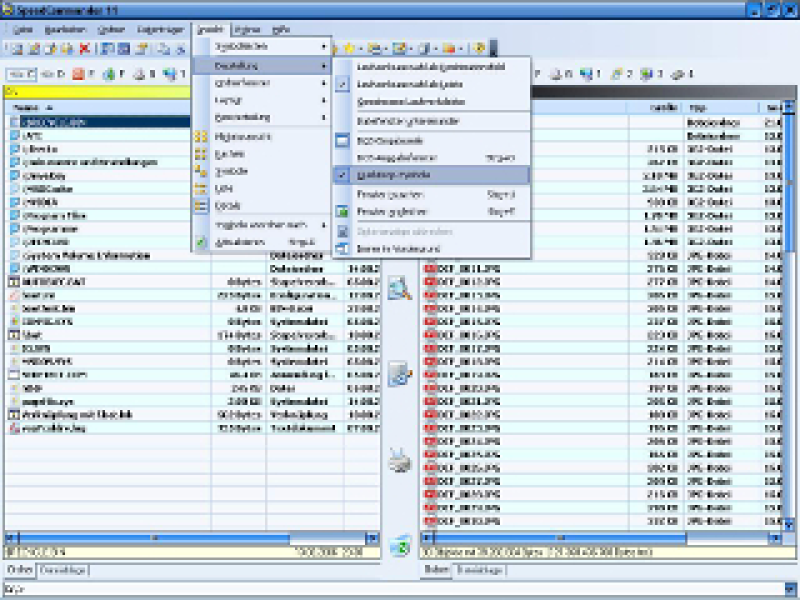Screen dimensions: 800x600
Task: Click the left panel horizontal scrollbar thumb
Action: (x=155, y=538)
